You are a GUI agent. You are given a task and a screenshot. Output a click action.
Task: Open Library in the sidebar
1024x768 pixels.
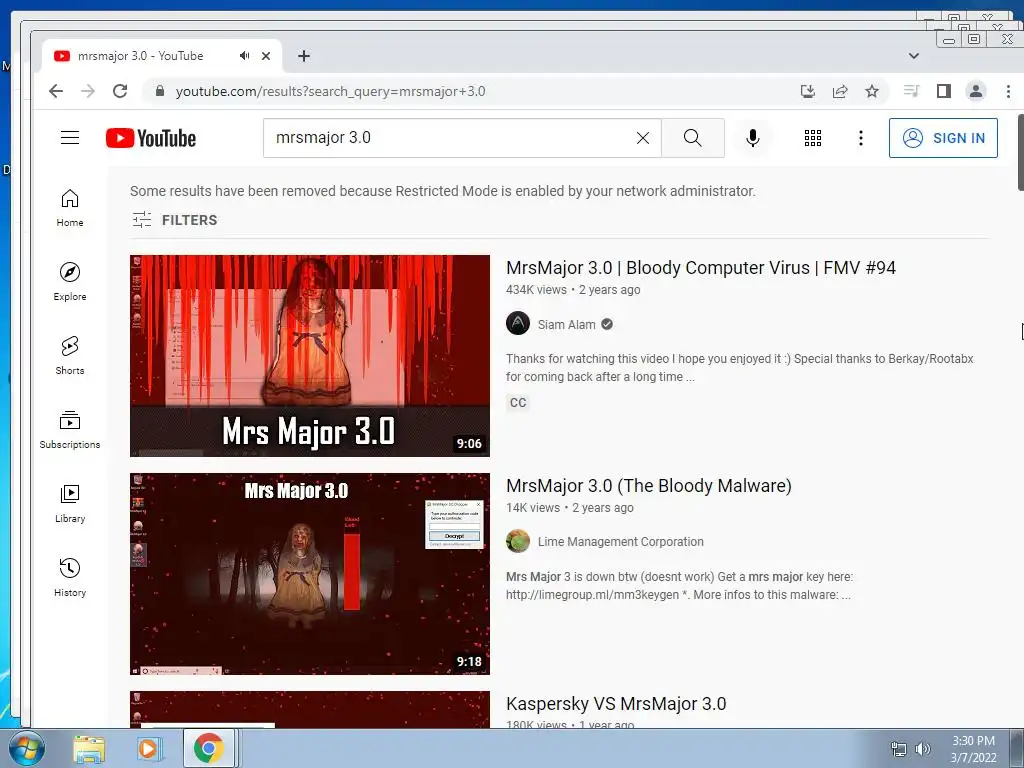70,504
